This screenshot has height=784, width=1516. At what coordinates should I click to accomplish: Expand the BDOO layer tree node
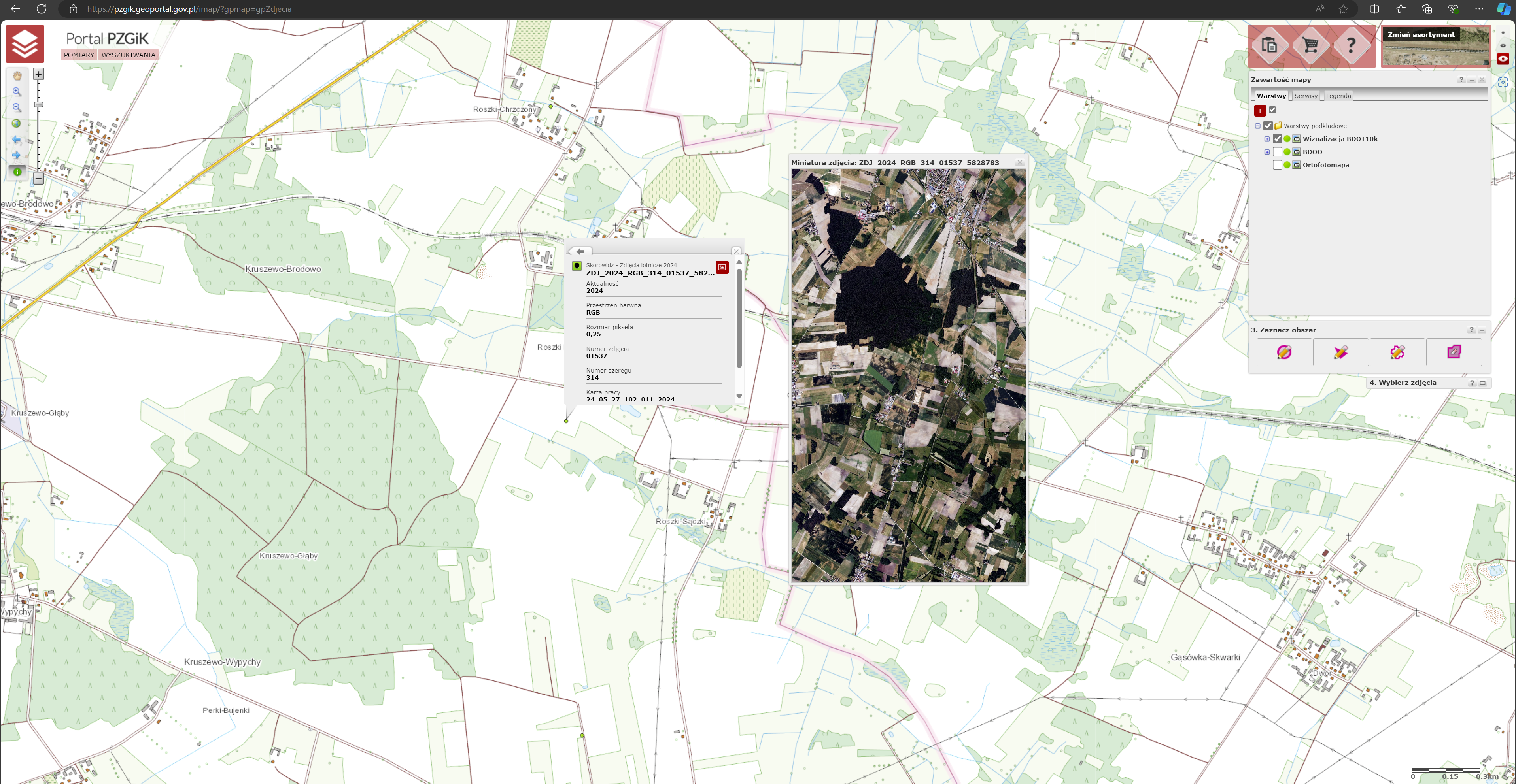tap(1266, 152)
